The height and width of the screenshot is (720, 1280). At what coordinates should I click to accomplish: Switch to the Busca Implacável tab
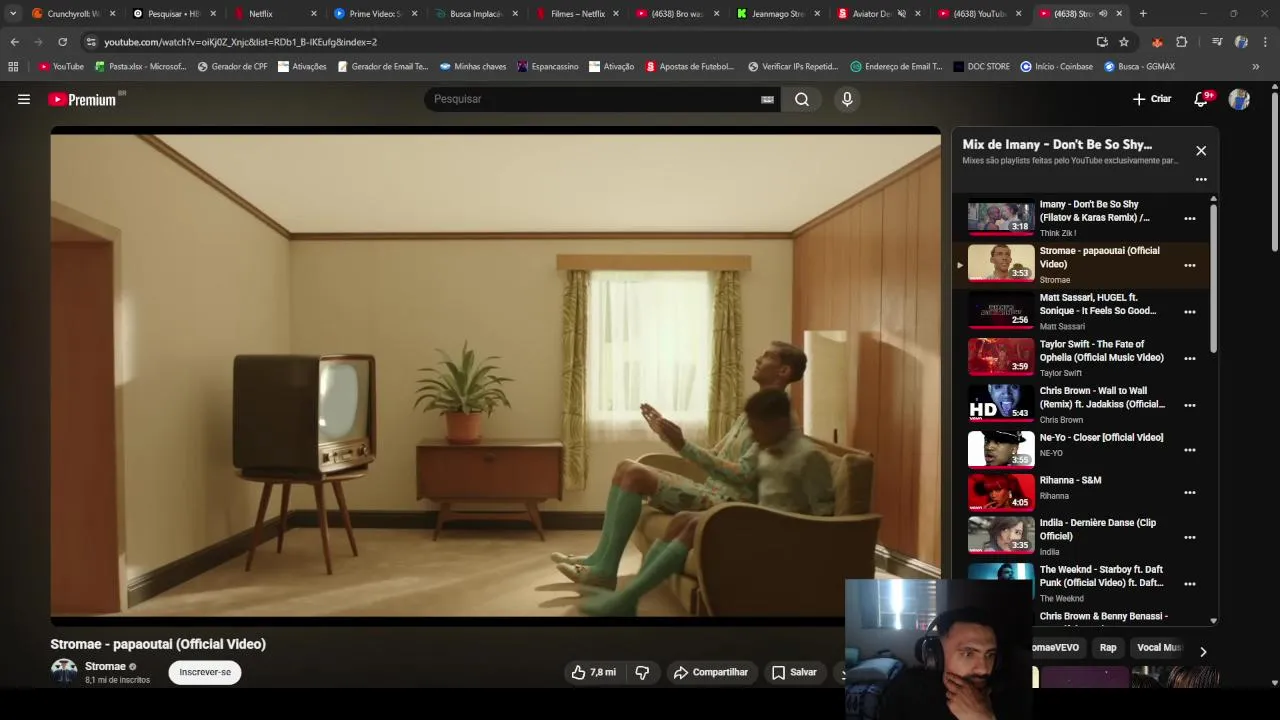pyautogui.click(x=475, y=14)
